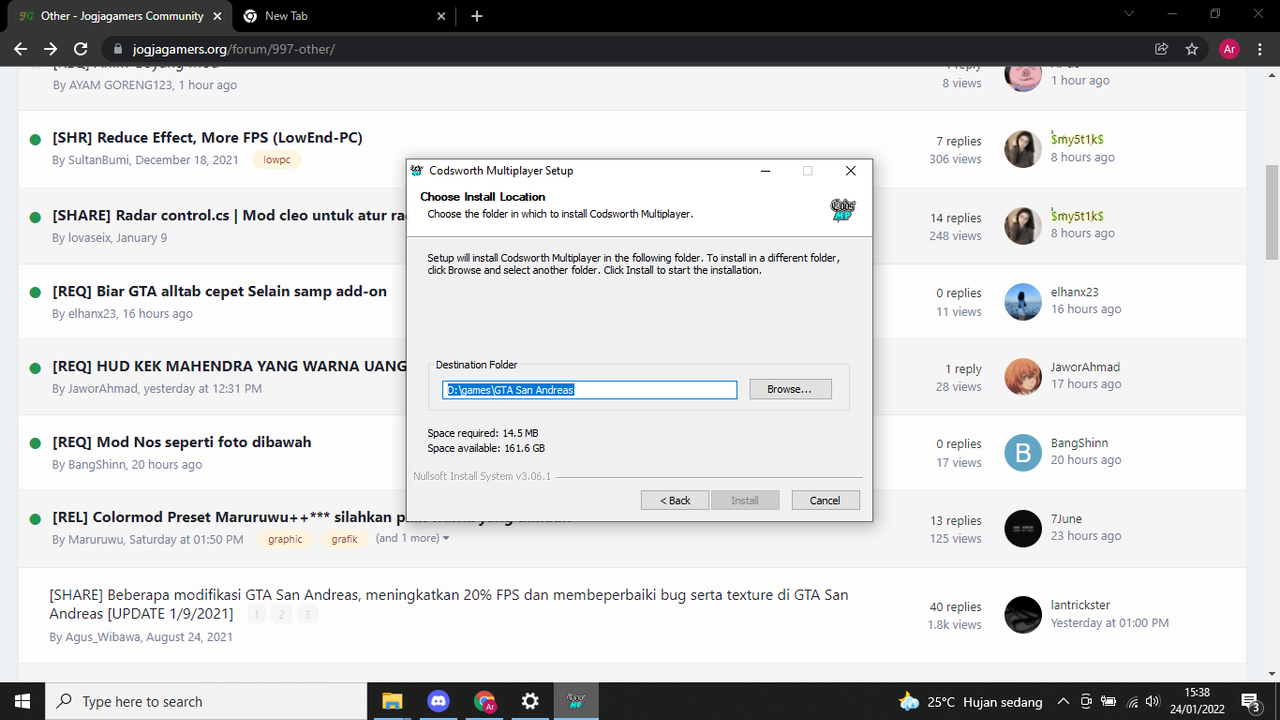Click the page vertical scrollbar thumb

1271,210
